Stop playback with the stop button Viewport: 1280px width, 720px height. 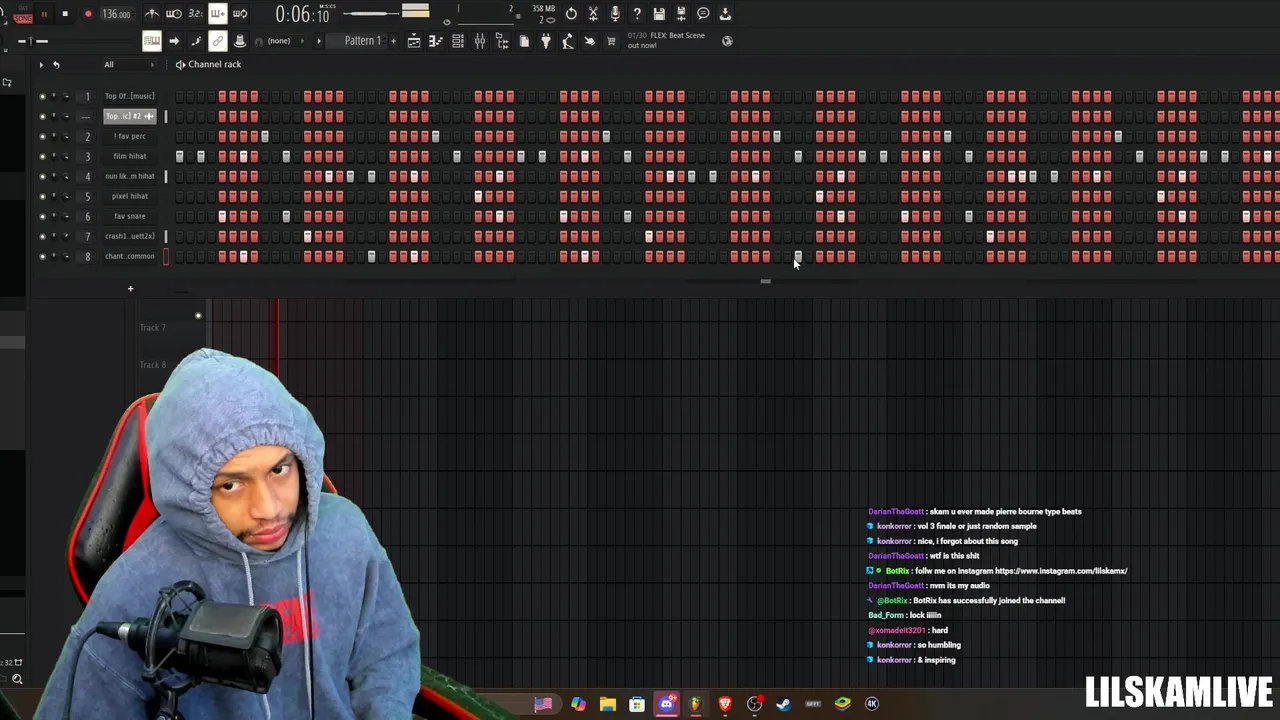[x=65, y=14]
